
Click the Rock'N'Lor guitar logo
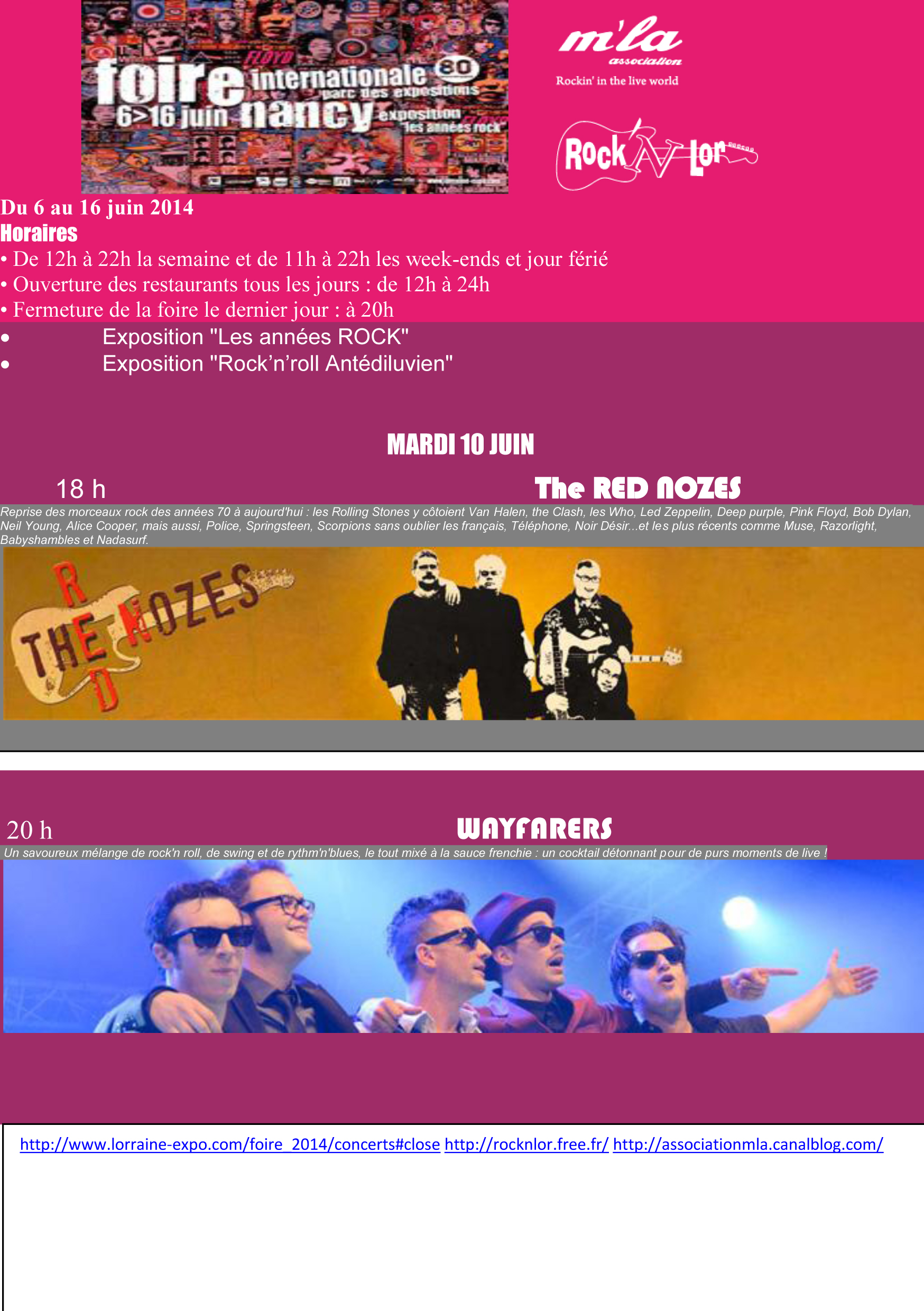tap(657, 154)
